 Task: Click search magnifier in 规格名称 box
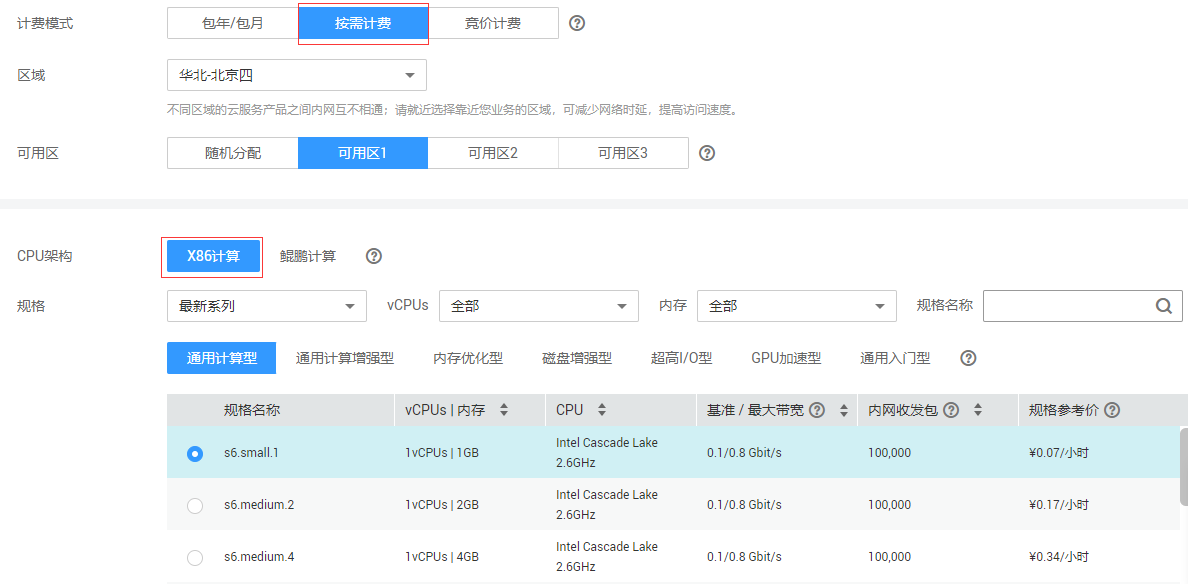[x=1164, y=305]
